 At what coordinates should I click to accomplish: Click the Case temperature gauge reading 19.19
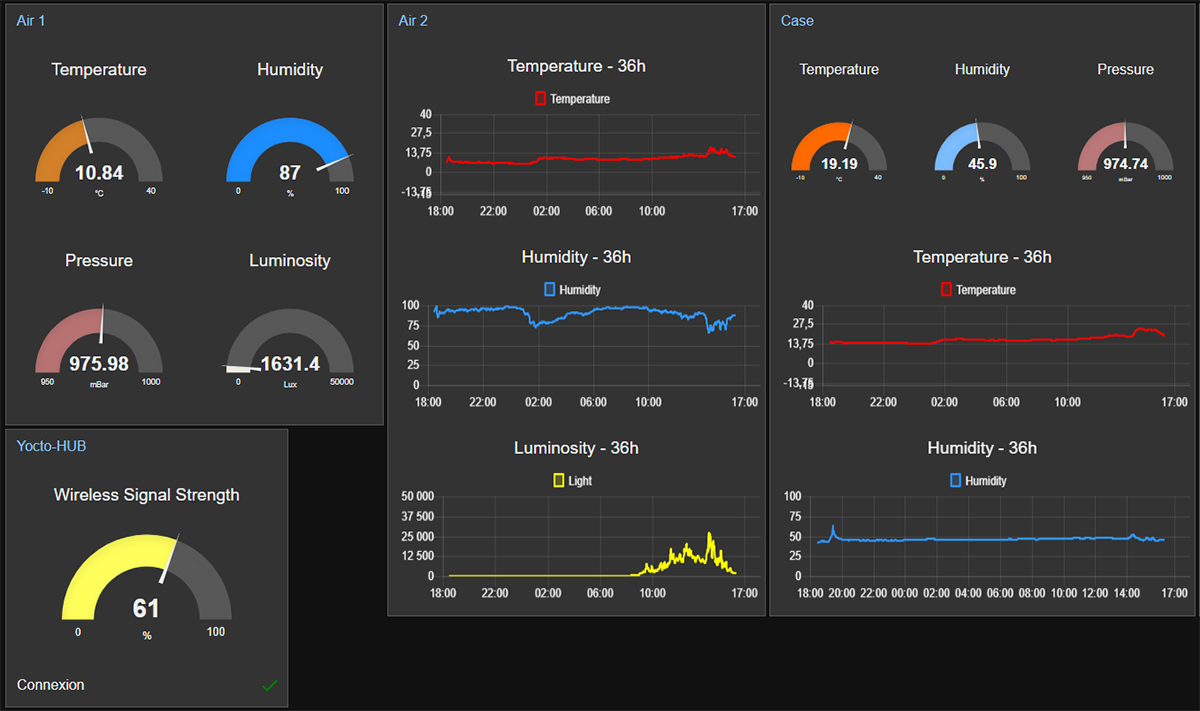(x=838, y=149)
